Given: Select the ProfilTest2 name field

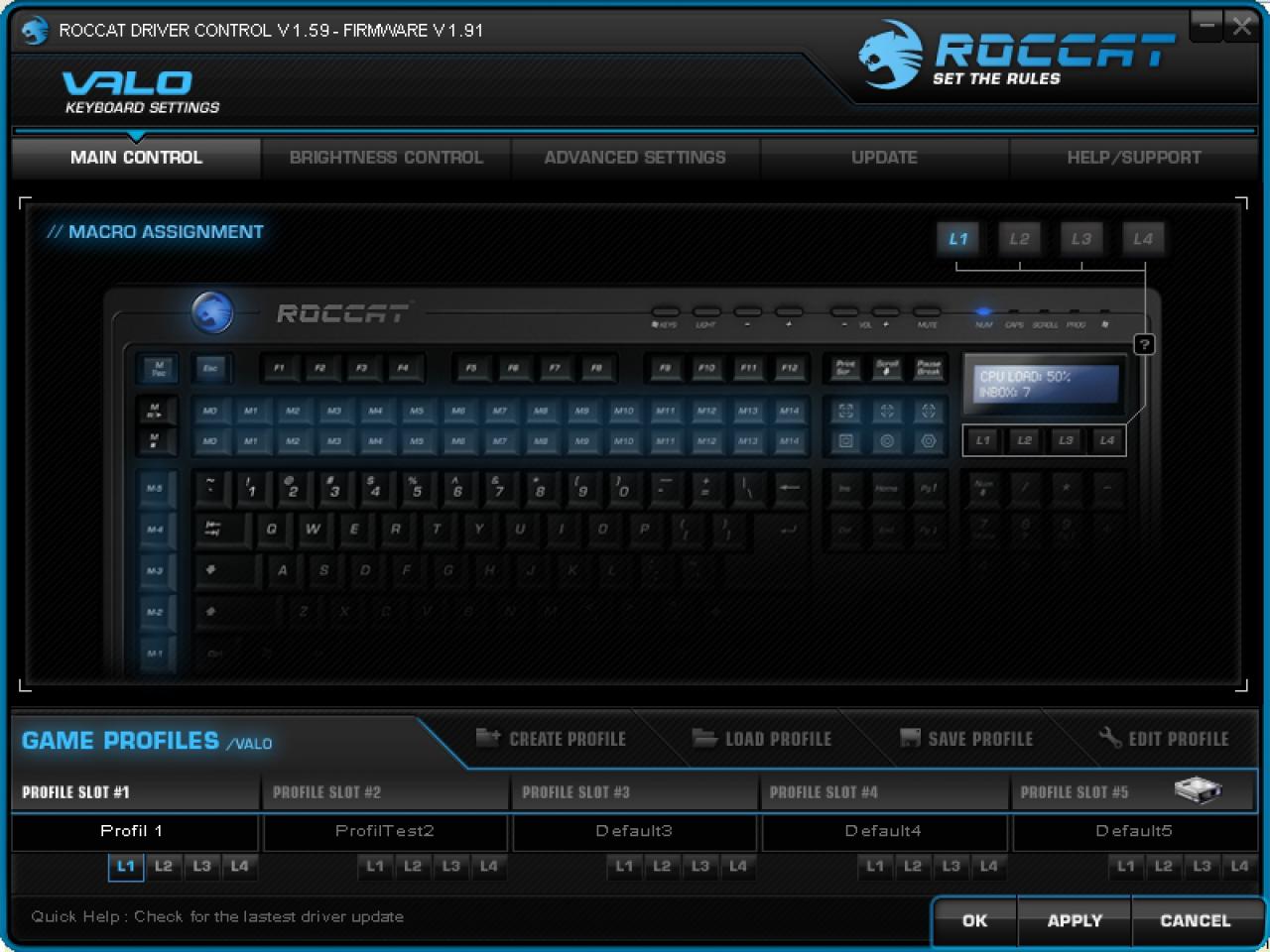Looking at the screenshot, I should click(385, 831).
